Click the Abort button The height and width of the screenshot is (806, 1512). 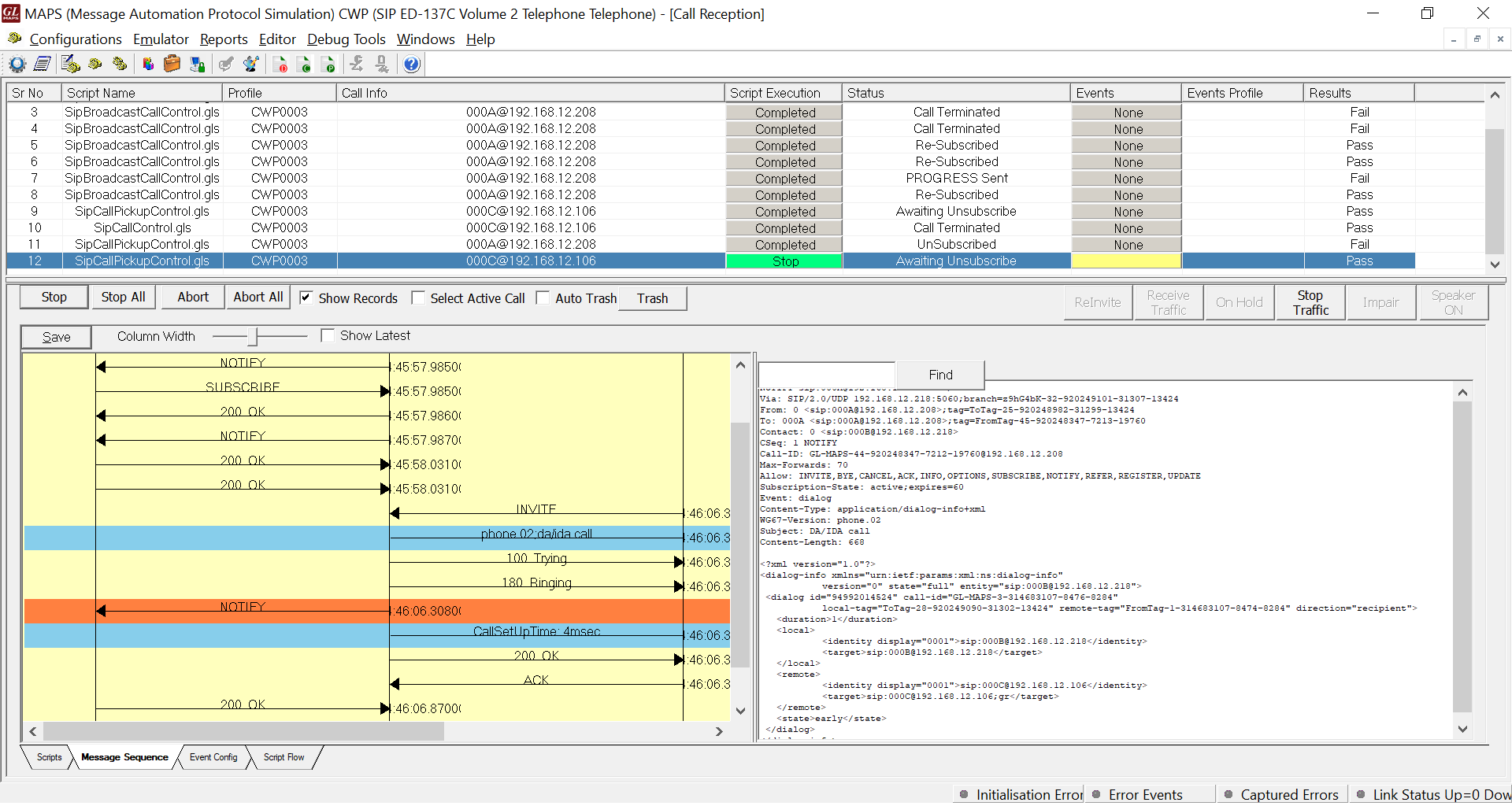[193, 297]
